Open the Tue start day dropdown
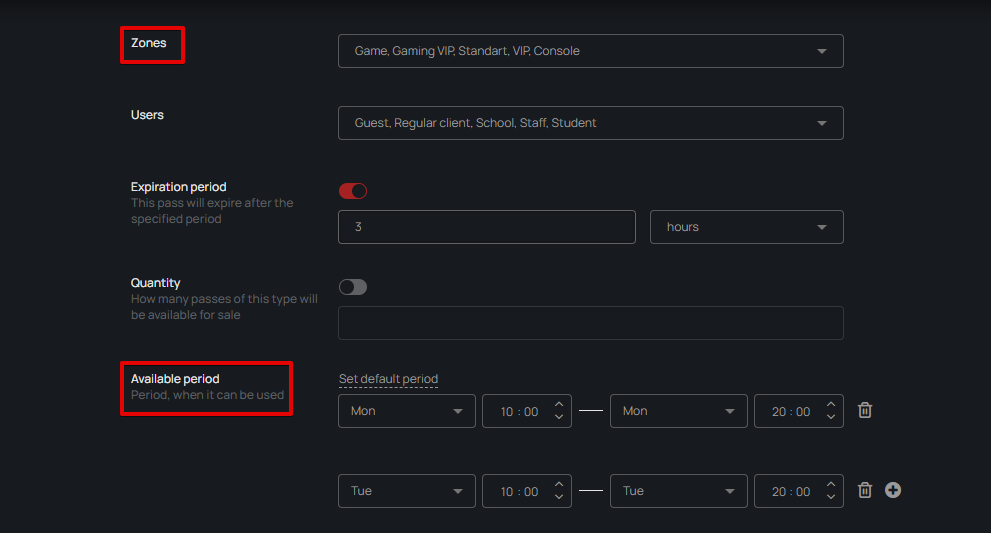This screenshot has height=533, width=991. 406,491
